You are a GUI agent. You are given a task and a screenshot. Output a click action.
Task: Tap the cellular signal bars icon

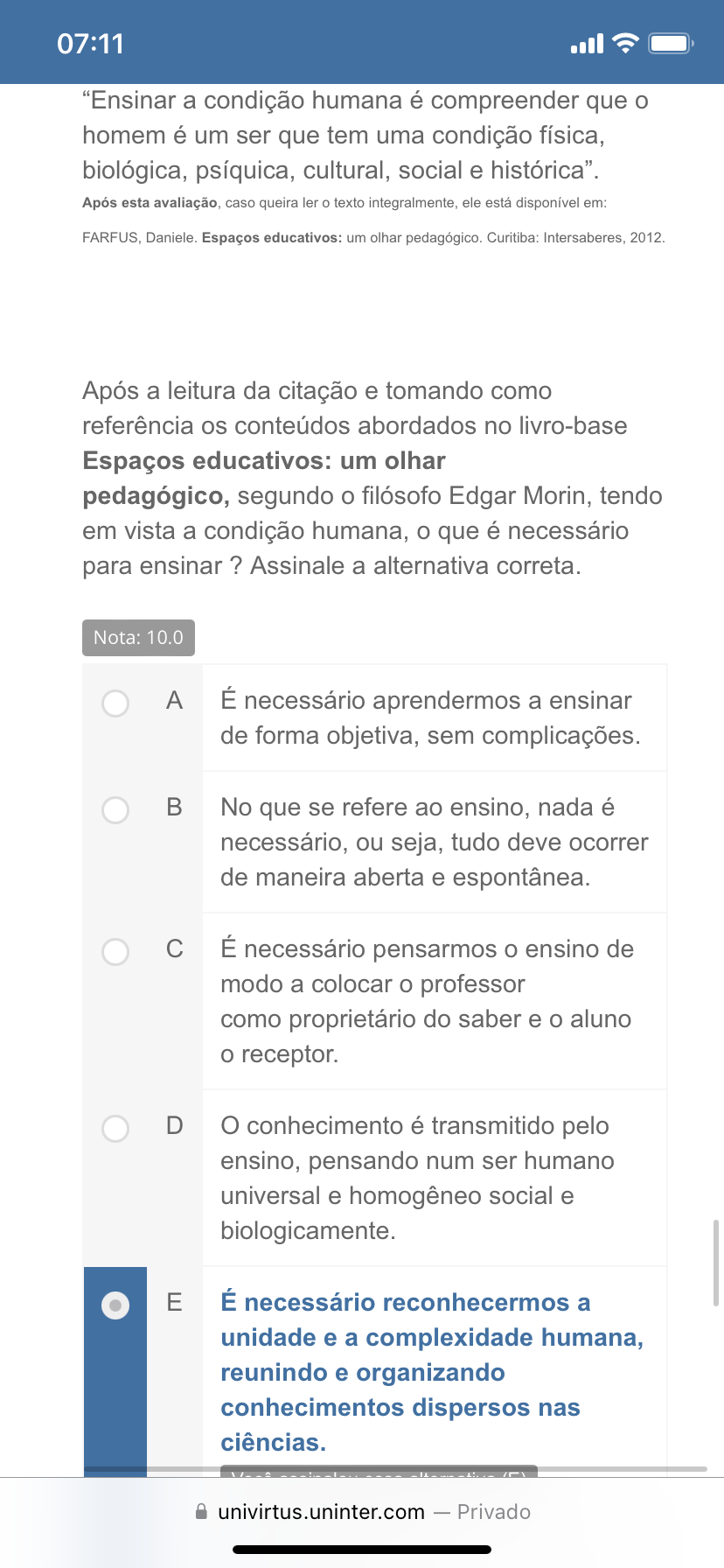point(587,44)
